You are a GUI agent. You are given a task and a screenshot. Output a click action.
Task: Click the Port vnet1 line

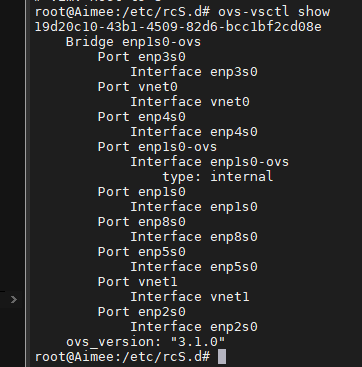click(x=138, y=282)
